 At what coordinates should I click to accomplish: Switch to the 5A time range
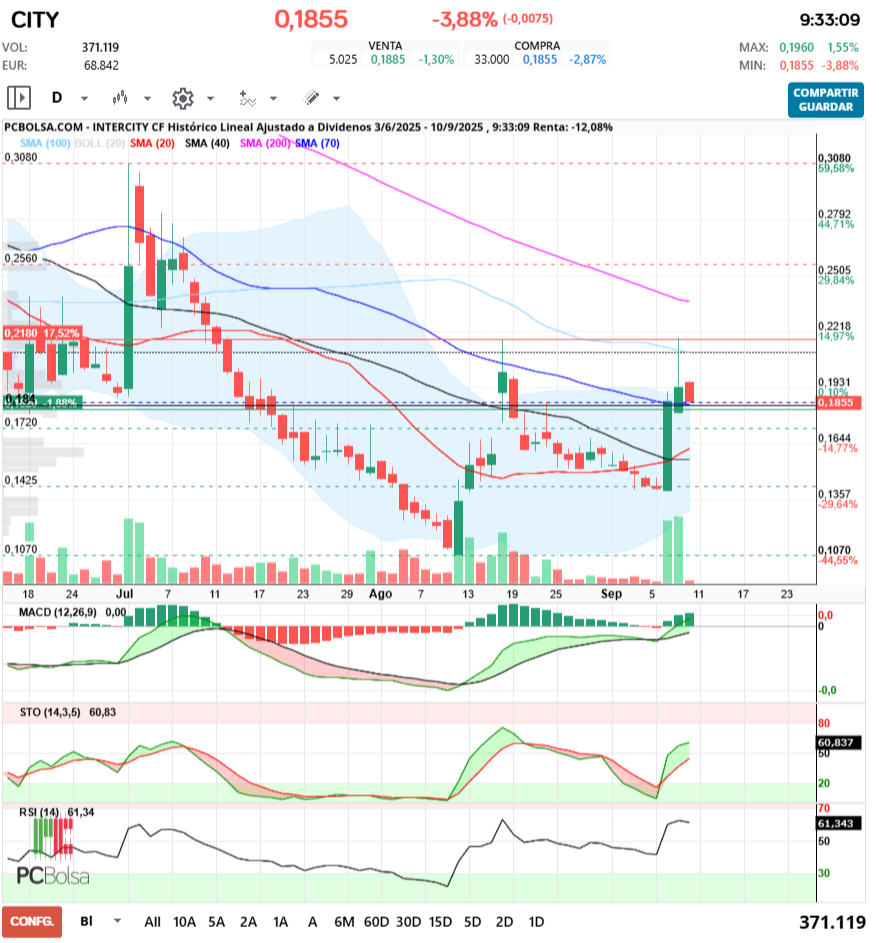[x=216, y=922]
